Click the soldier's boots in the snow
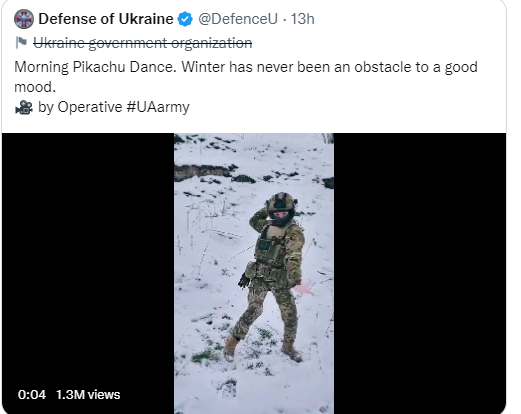521x414 pixels. [x=263, y=349]
